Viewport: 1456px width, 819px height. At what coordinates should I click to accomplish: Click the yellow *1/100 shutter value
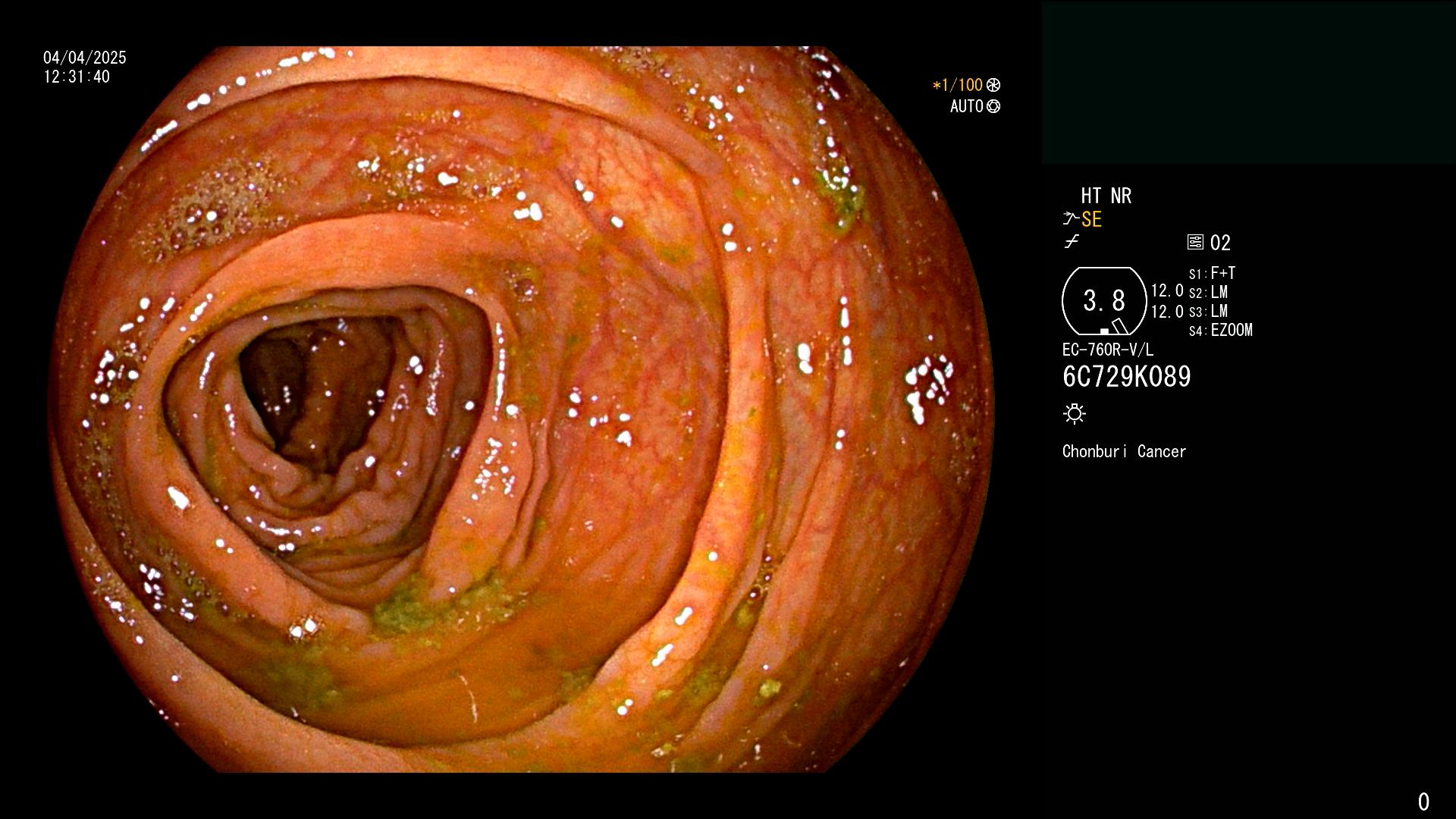coord(957,85)
